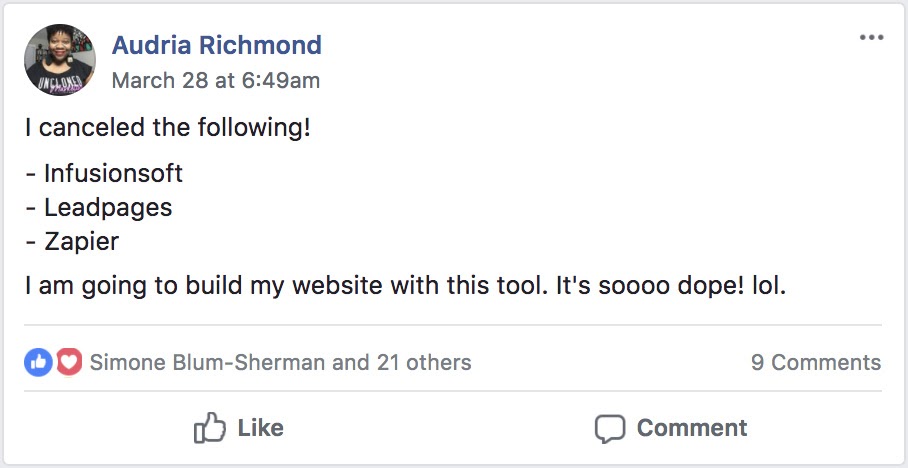Viewport: 908px width, 468px height.
Task: Click the red heart reaction icon
Action: click(x=68, y=362)
